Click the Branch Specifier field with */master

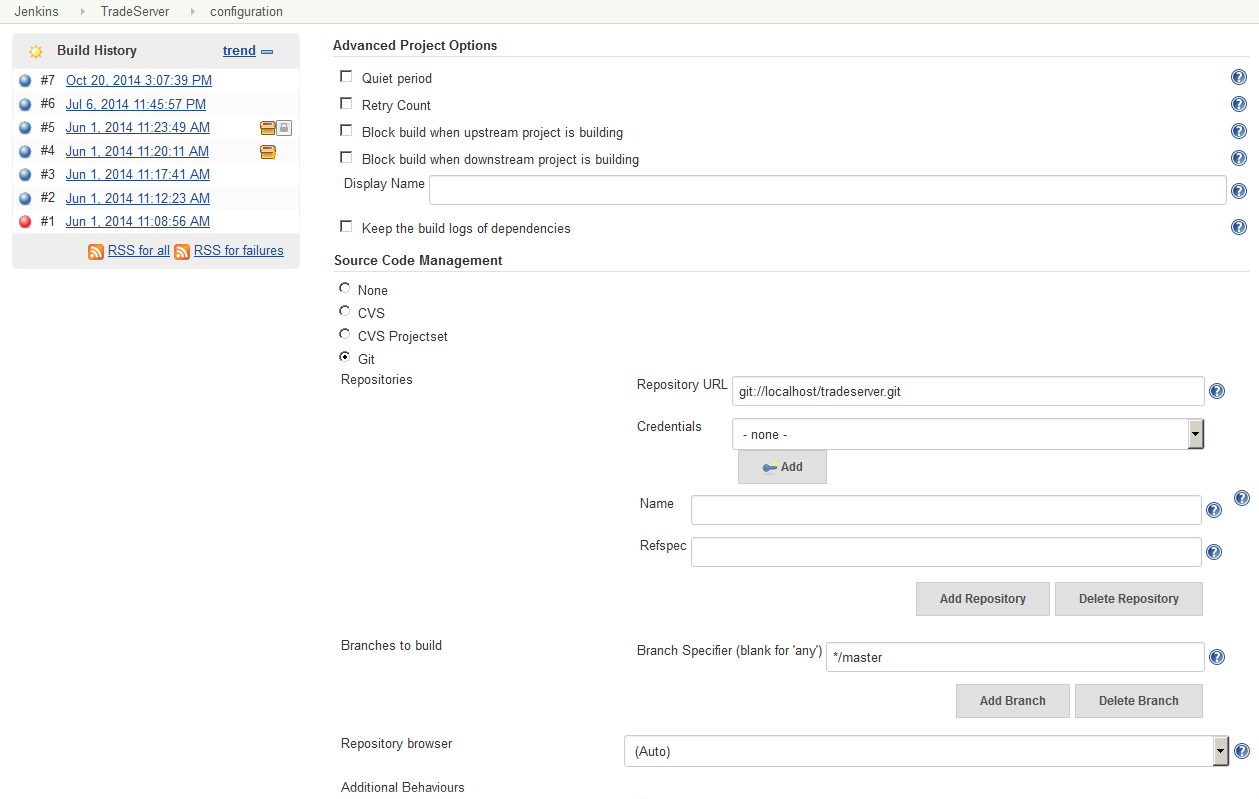[x=1015, y=657]
